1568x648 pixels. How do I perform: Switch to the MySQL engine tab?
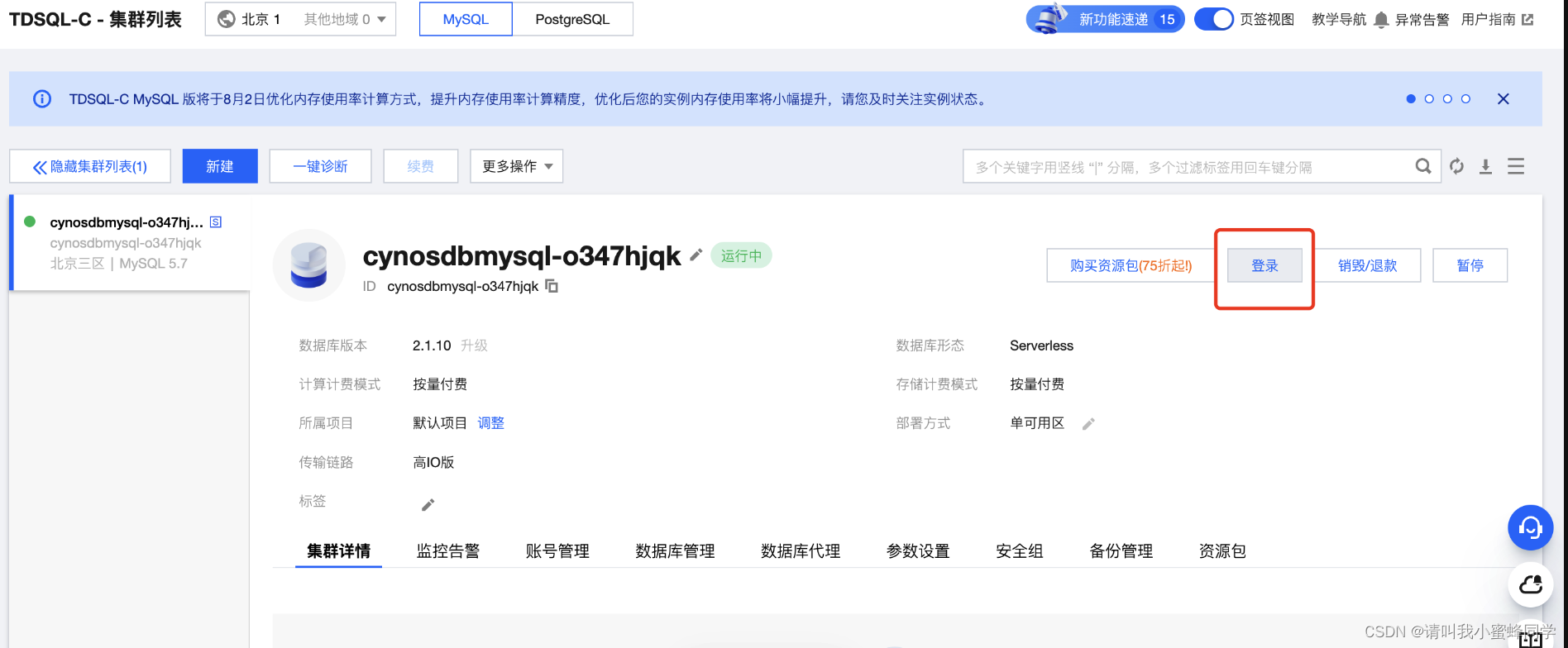pyautogui.click(x=466, y=19)
